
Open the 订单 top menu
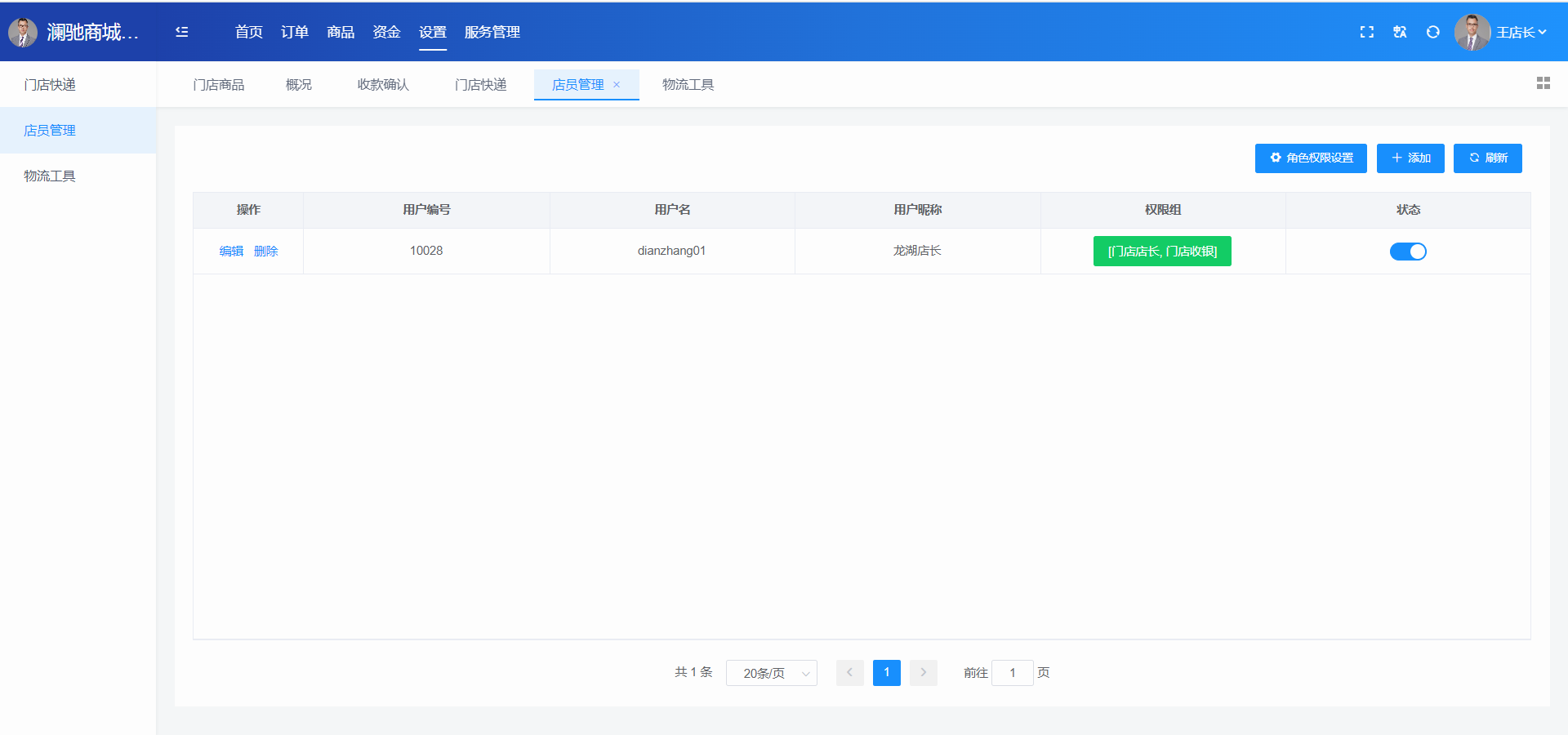click(294, 32)
